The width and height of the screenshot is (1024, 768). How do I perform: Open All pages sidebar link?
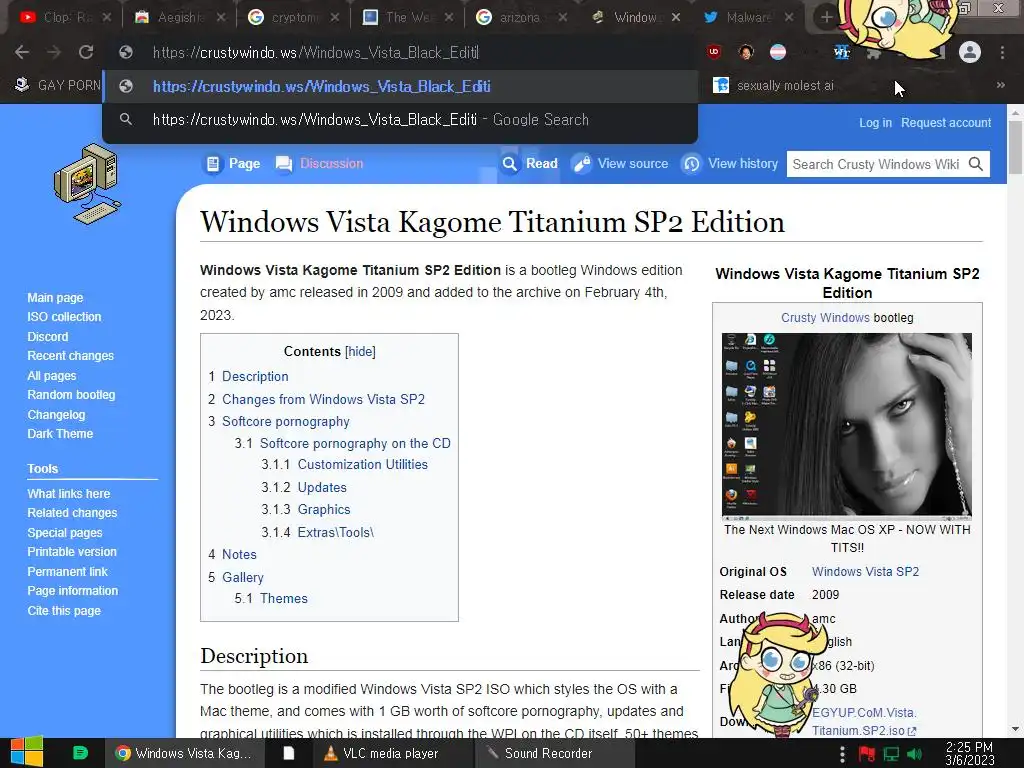coord(52,376)
